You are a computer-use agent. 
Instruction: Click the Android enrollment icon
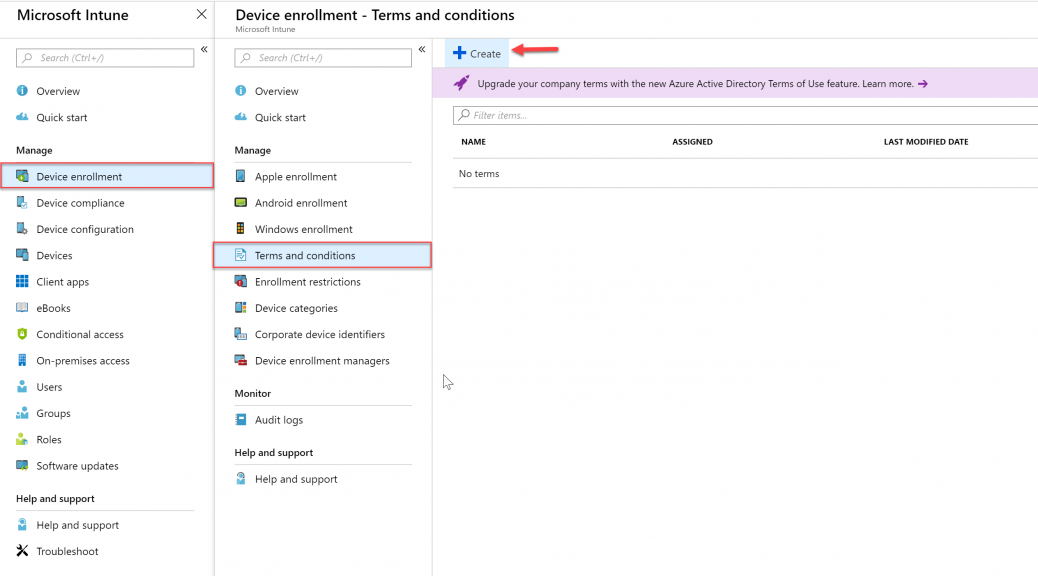click(241, 203)
